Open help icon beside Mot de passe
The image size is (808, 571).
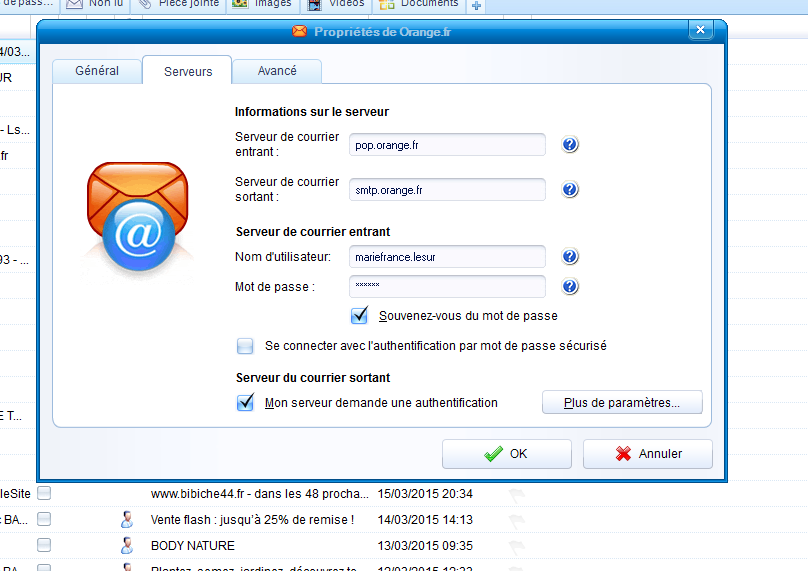coord(569,287)
